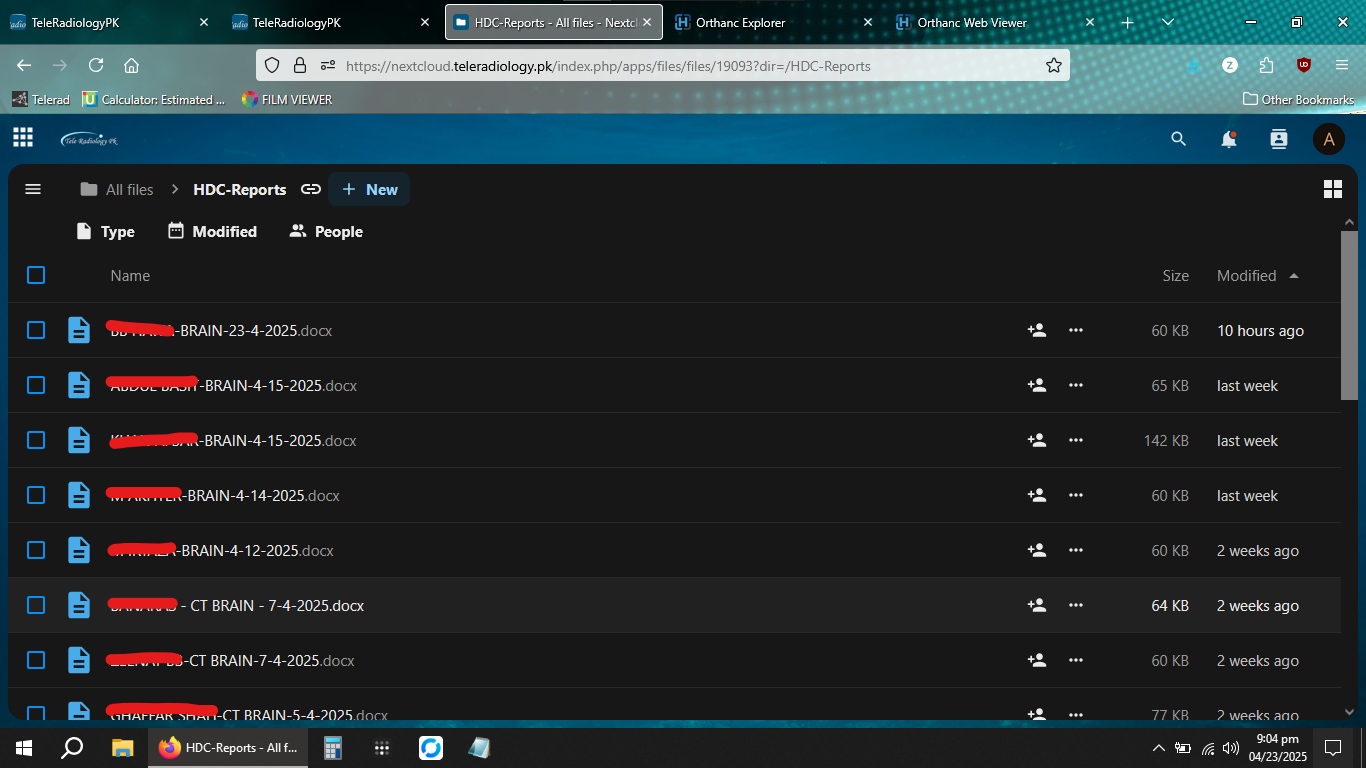The width and height of the screenshot is (1366, 768).
Task: Open the unified search magnifier icon
Action: [1178, 140]
